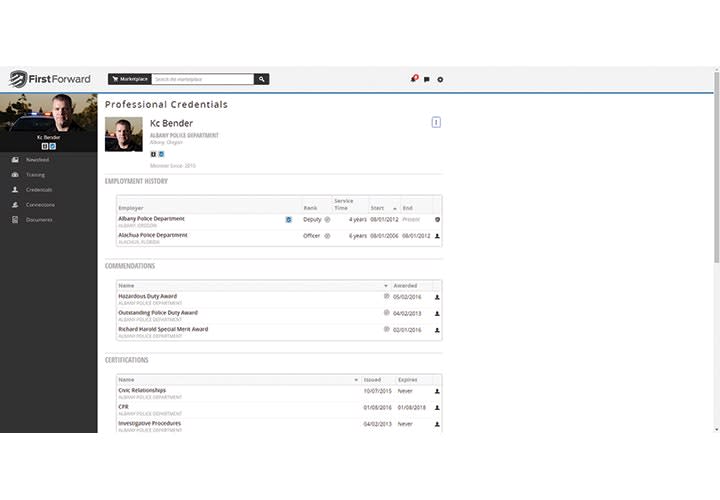Click Kc Bender's profile photo thumbnail

point(124,135)
